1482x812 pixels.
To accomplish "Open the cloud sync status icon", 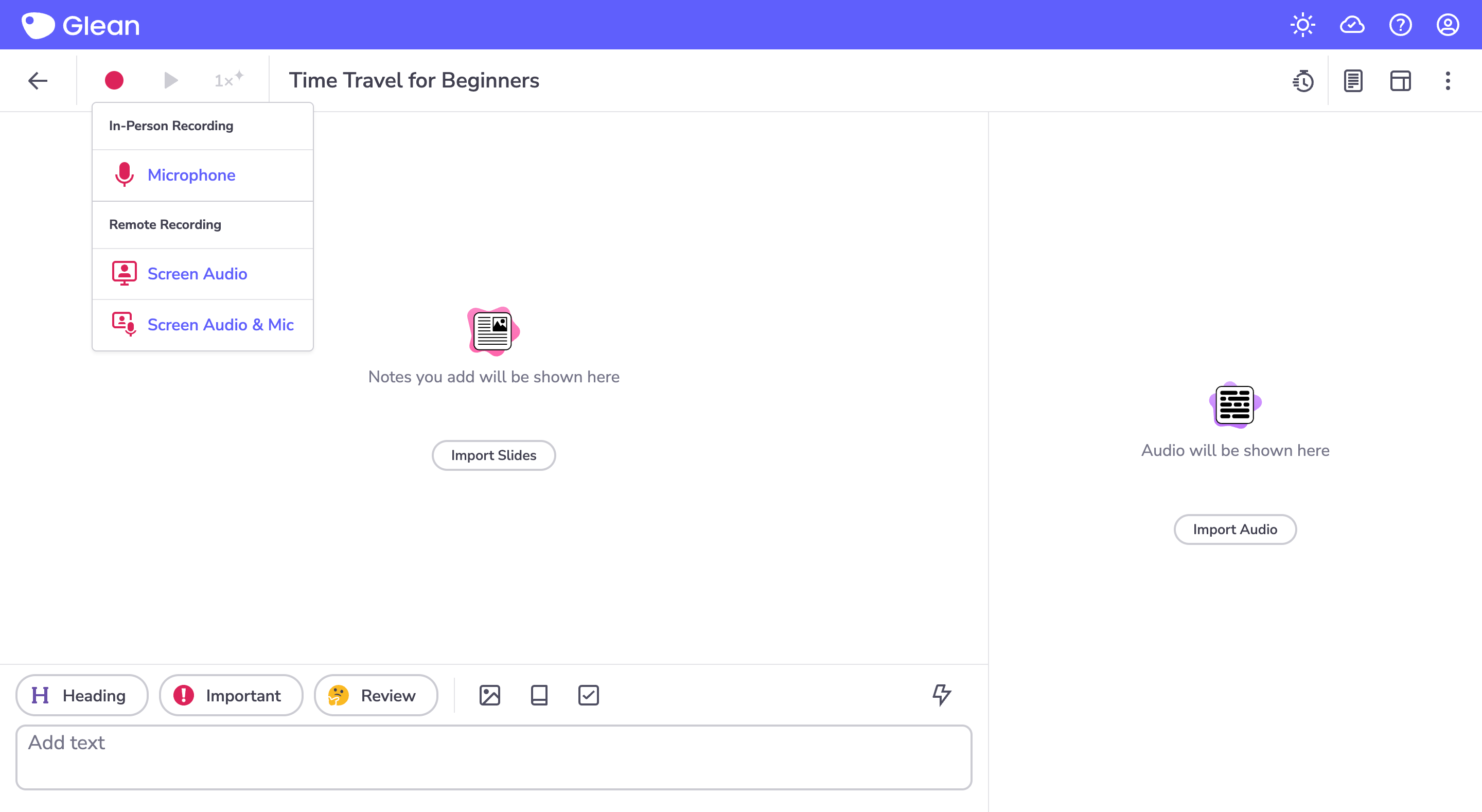I will (1352, 25).
